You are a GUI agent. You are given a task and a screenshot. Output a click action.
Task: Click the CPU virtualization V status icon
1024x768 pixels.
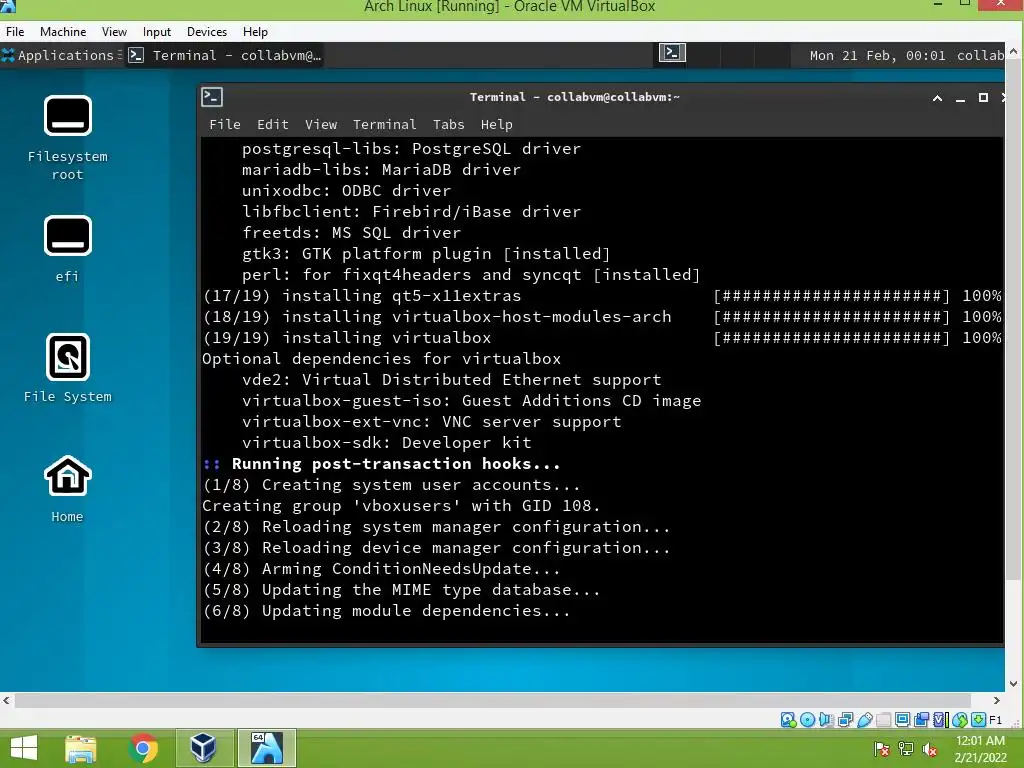tap(940, 720)
